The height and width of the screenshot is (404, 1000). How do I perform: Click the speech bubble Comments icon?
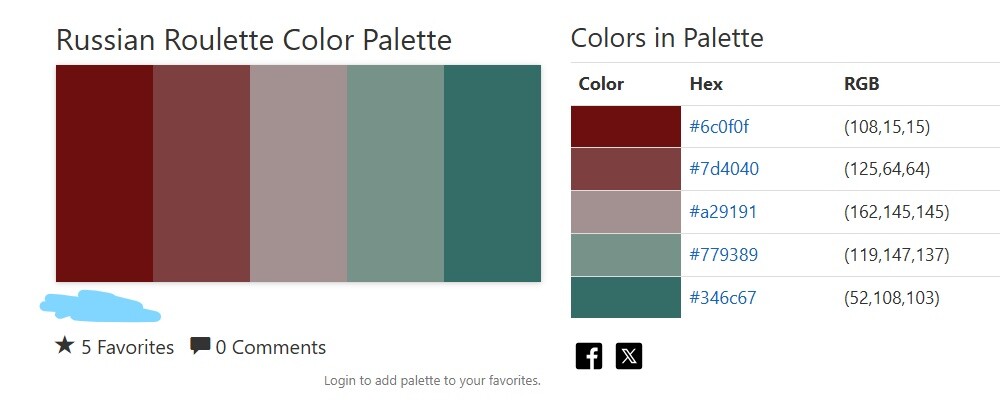click(200, 346)
